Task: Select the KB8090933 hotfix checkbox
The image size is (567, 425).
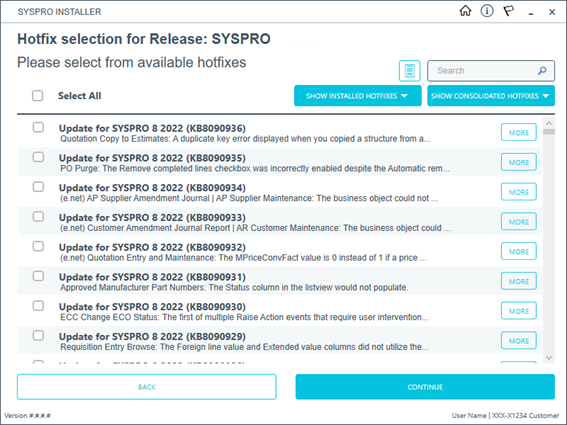Action: (38, 217)
